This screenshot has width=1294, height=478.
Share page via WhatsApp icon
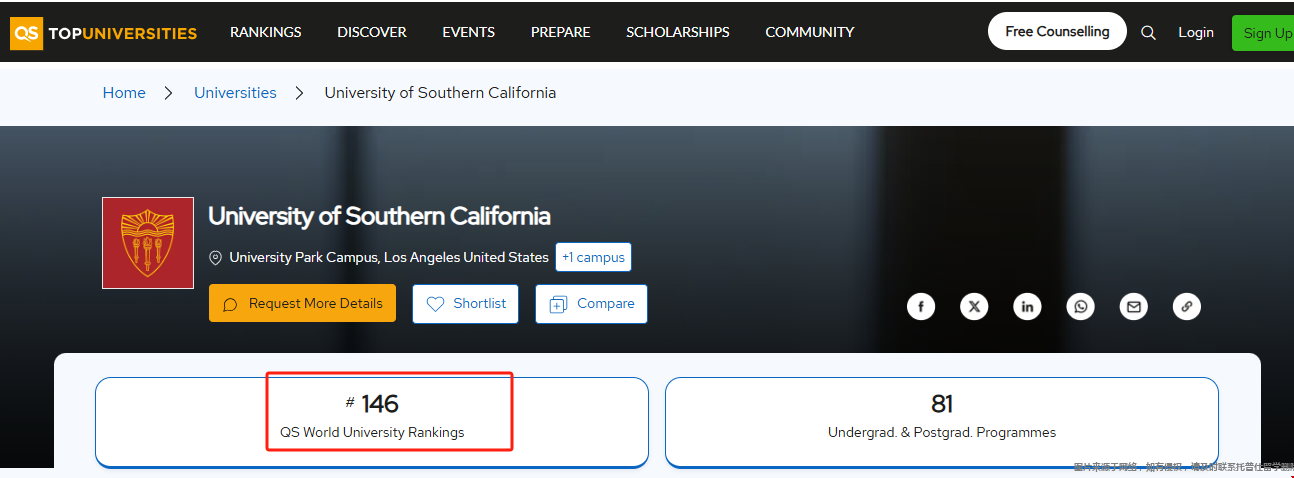click(x=1080, y=307)
